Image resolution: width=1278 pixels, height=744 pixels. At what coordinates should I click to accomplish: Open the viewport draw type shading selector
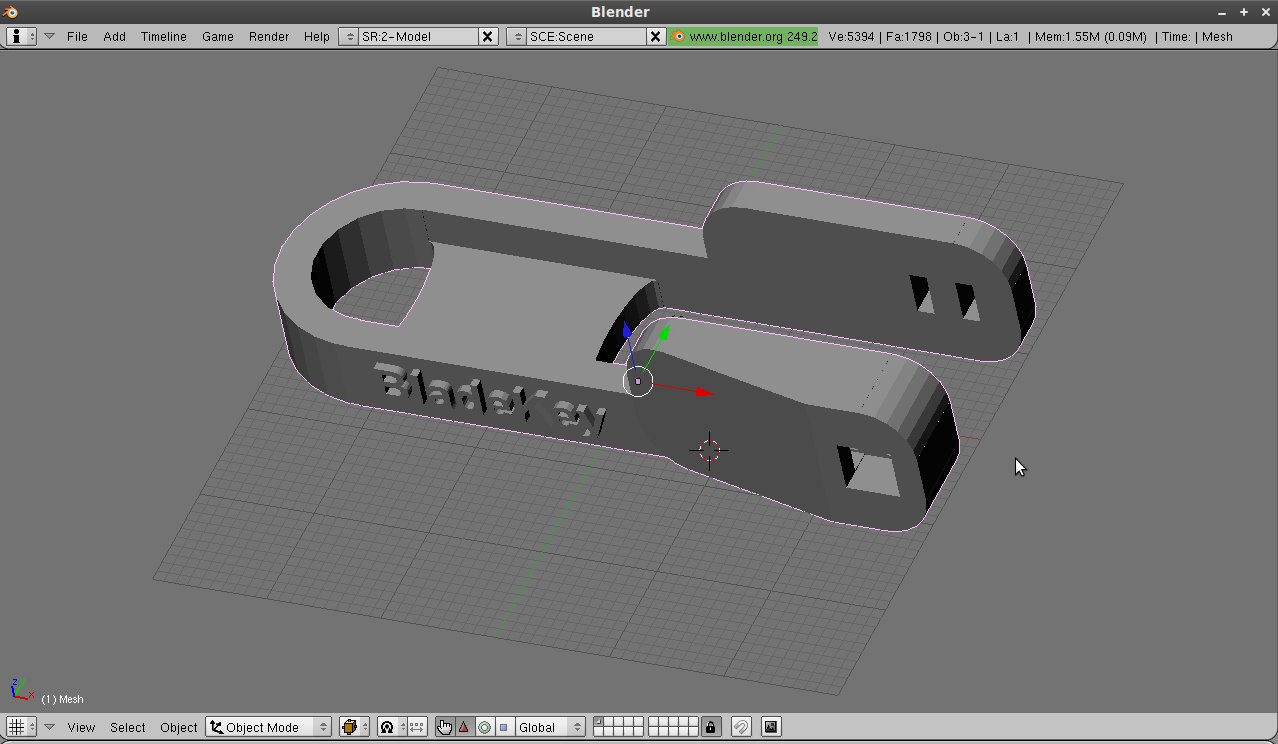[x=354, y=727]
